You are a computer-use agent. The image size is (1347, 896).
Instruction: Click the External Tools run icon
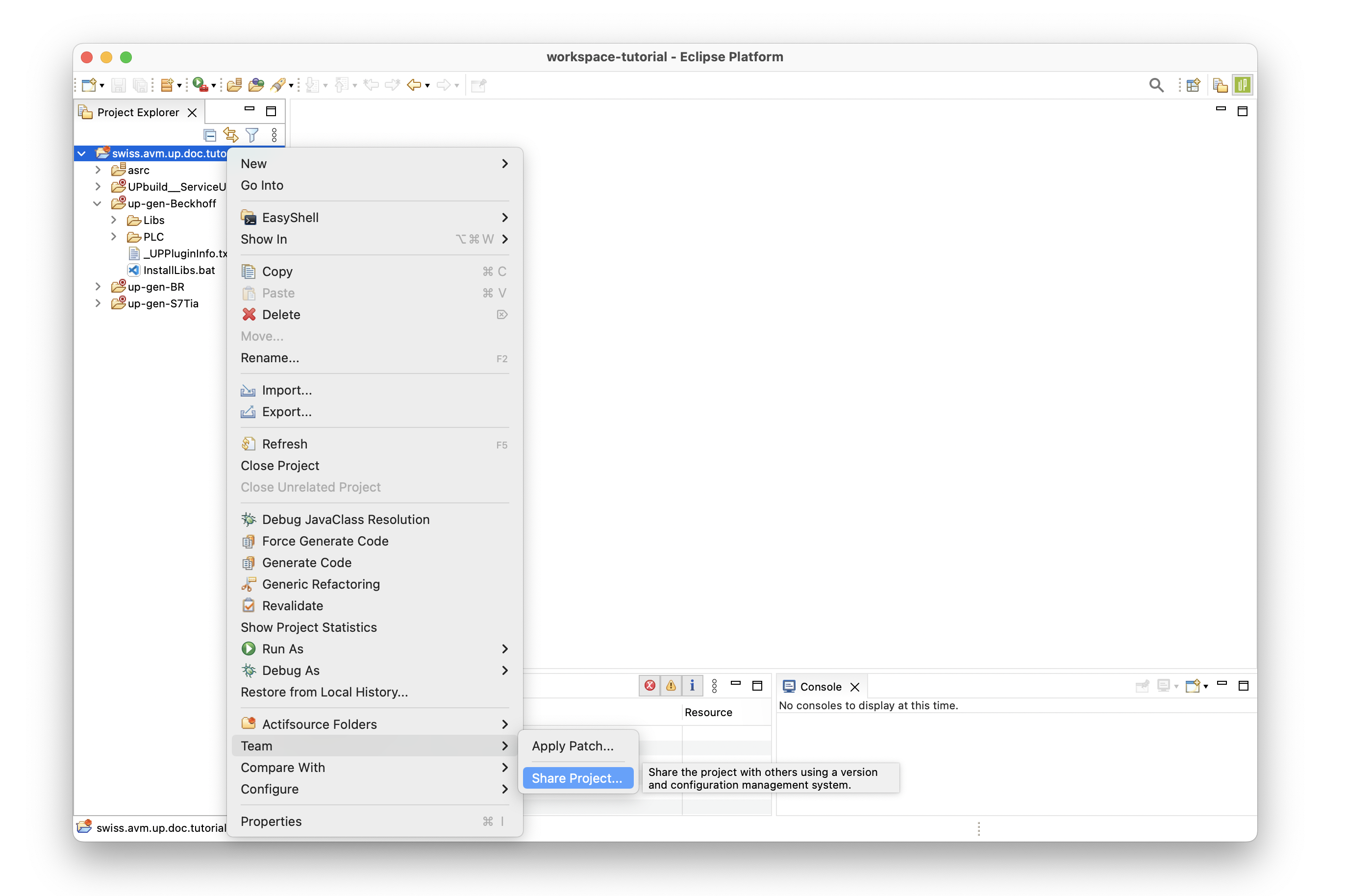coord(200,85)
